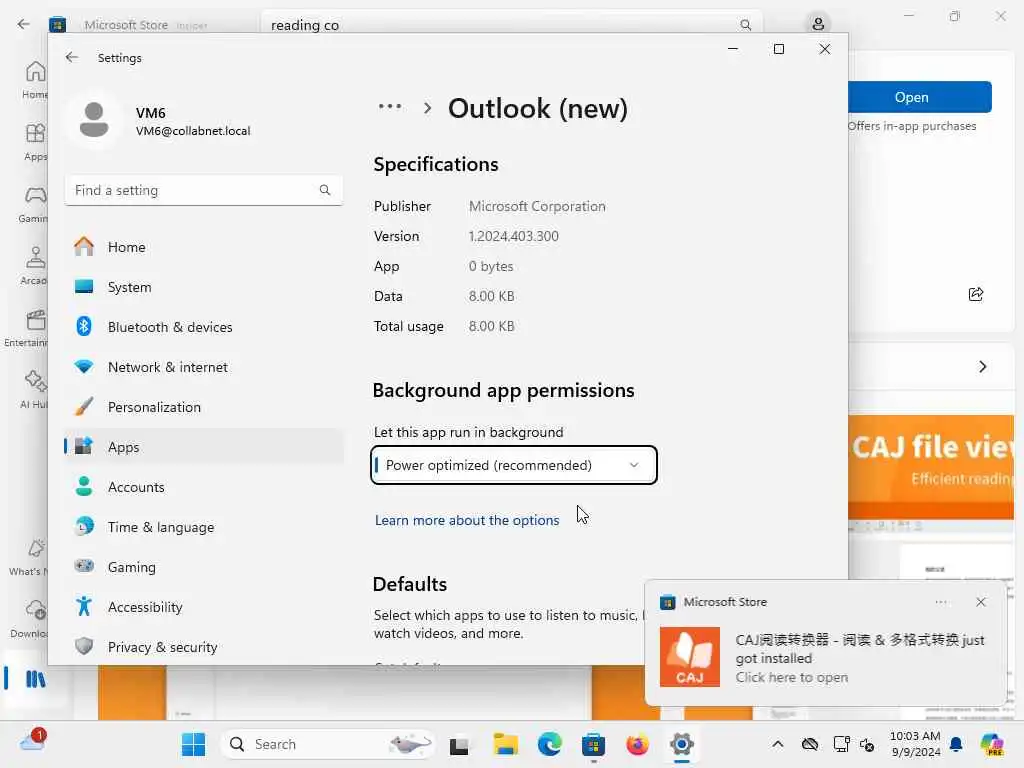Show hidden system tray icons
The image size is (1024, 768).
click(x=777, y=744)
